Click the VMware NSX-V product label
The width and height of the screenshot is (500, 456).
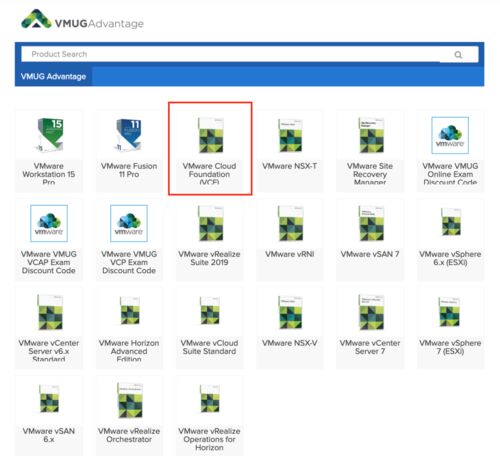290,343
